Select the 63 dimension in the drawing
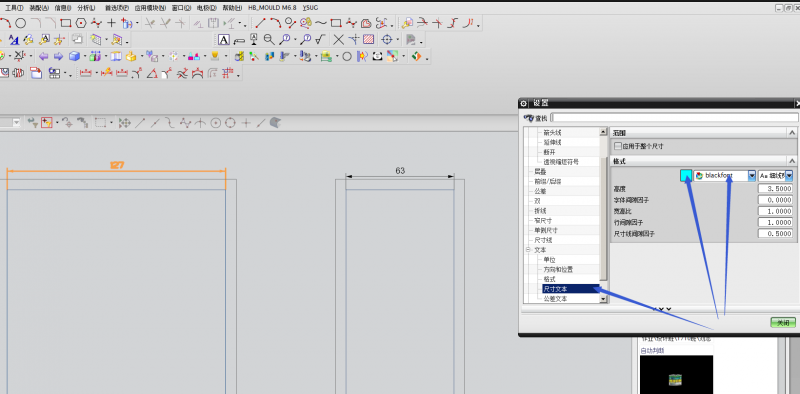The width and height of the screenshot is (800, 394). (x=400, y=170)
